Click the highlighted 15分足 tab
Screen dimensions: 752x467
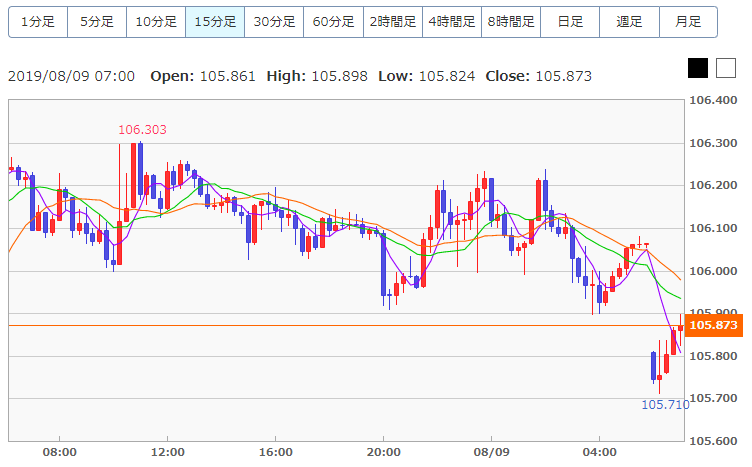[x=215, y=21]
